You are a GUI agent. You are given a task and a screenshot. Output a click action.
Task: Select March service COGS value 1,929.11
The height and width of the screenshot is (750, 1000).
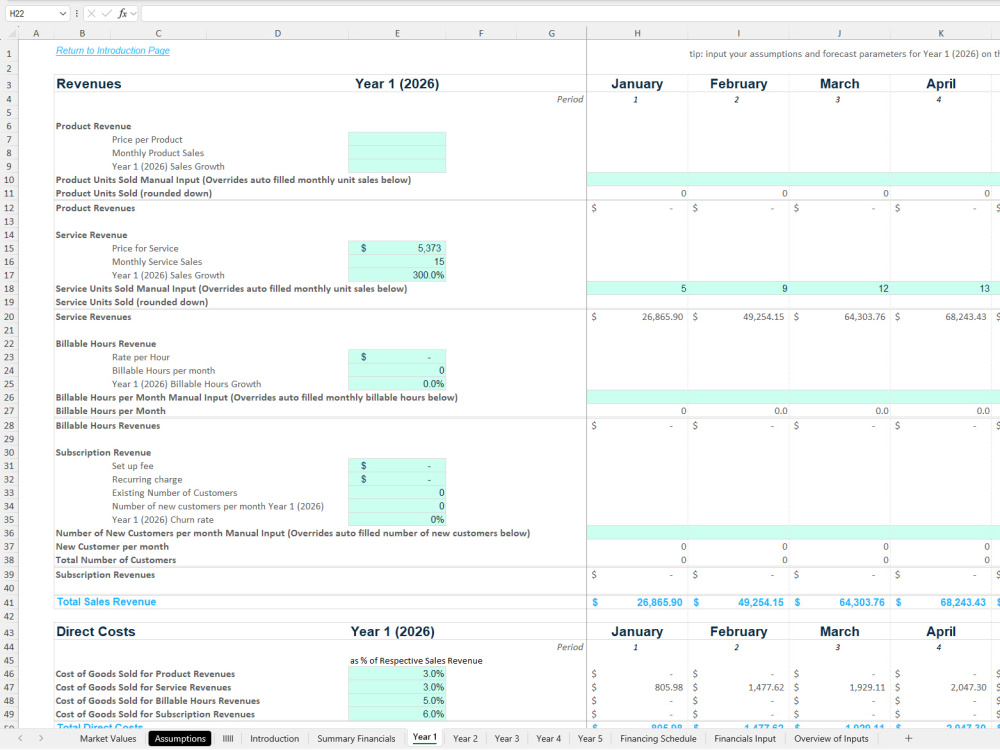[x=839, y=687]
